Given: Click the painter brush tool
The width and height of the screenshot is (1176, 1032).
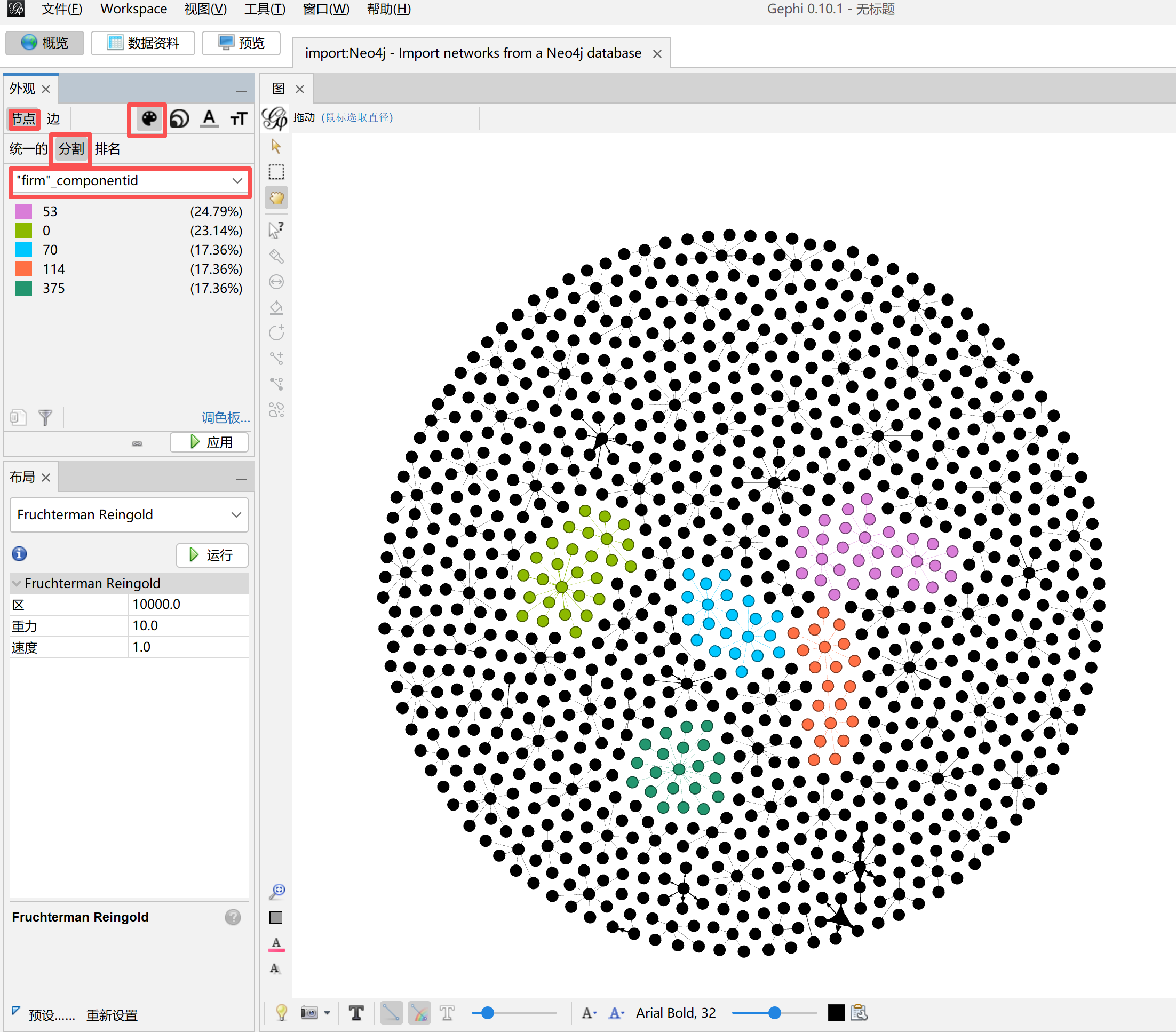Looking at the screenshot, I should pos(276,256).
